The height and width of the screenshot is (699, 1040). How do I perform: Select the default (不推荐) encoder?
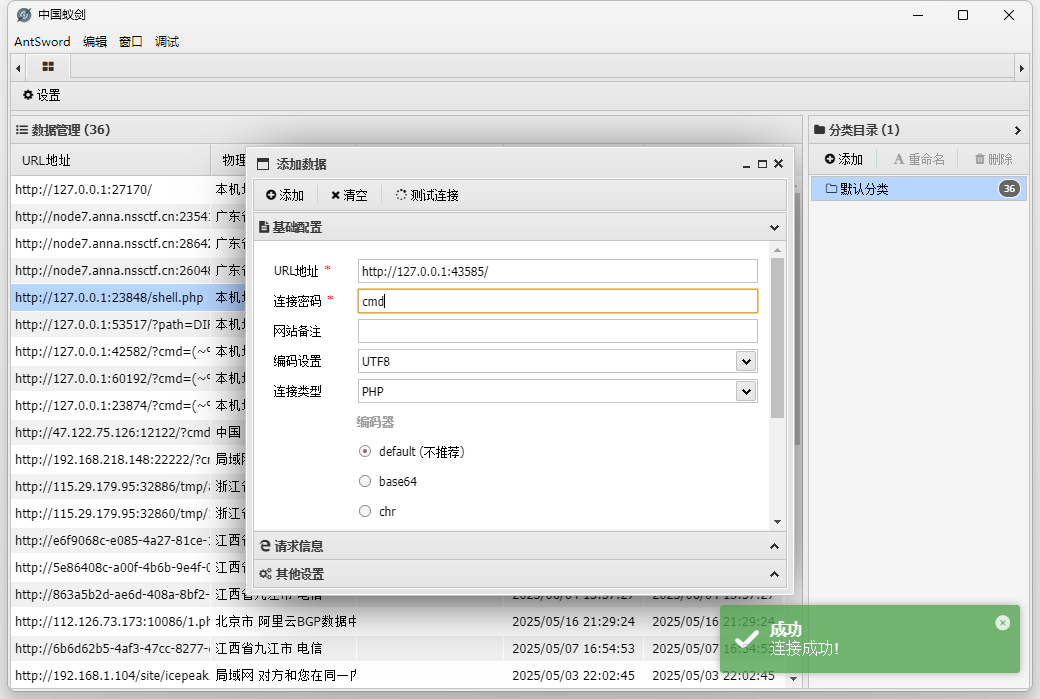(365, 451)
